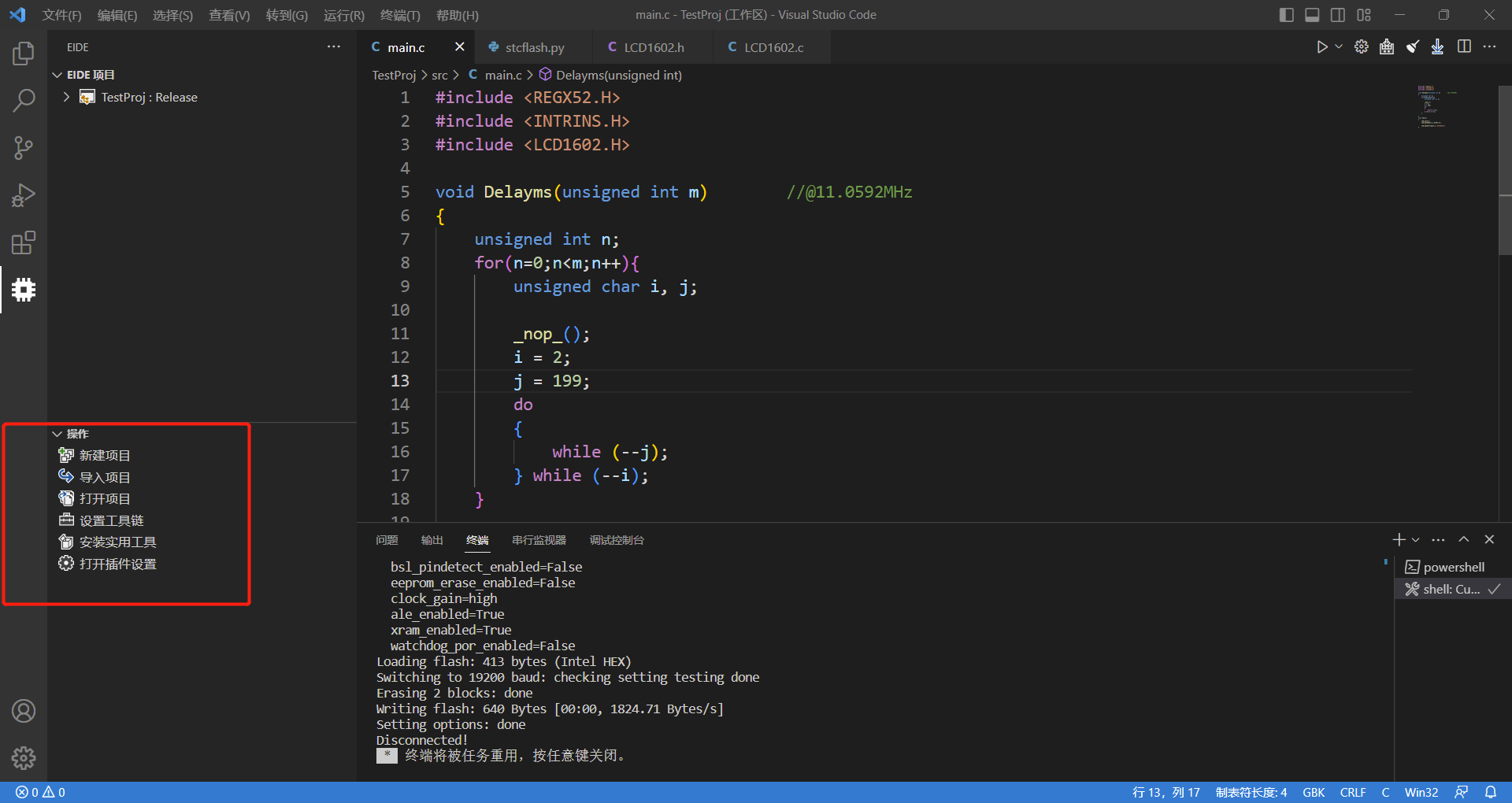
Task: Open the Manage gear at sidebar bottom
Action: tap(24, 758)
